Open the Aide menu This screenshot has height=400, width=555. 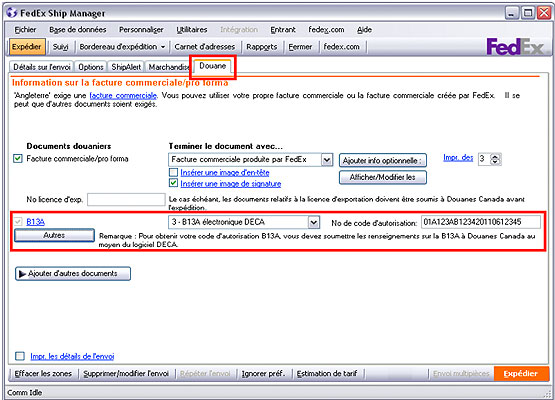(364, 30)
